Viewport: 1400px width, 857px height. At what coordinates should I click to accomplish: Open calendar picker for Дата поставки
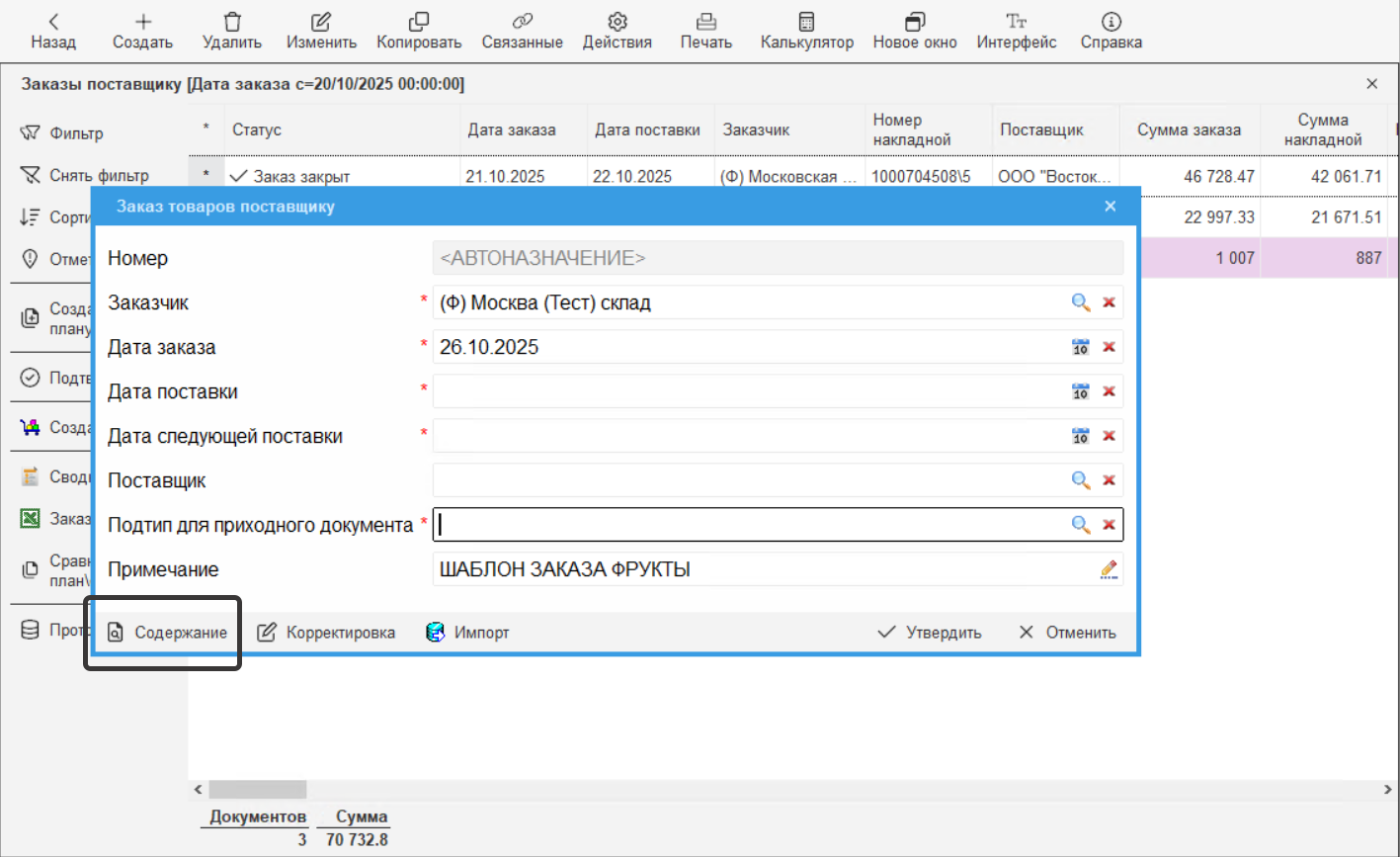(x=1081, y=391)
